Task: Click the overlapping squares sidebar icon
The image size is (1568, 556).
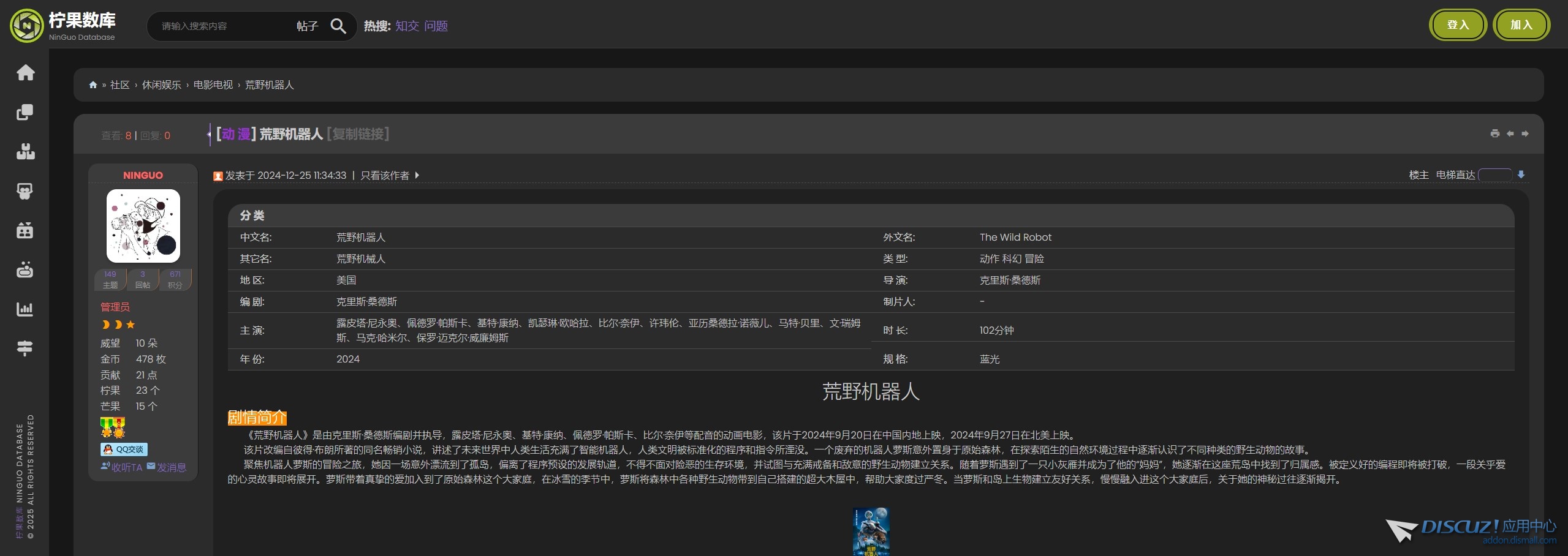Action: [x=25, y=112]
